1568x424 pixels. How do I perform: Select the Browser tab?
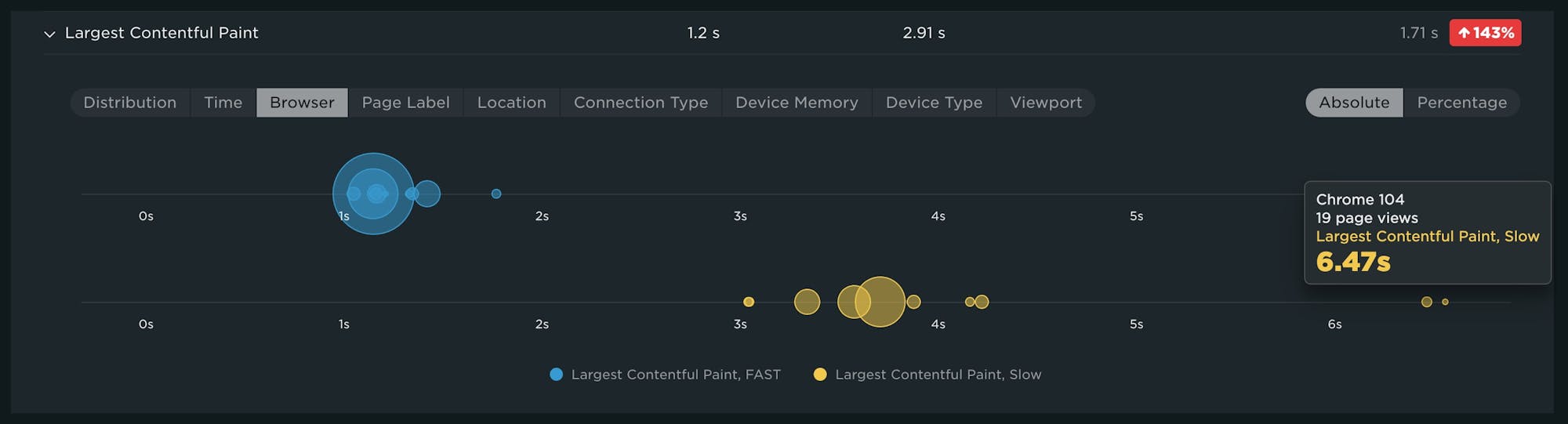(x=302, y=103)
